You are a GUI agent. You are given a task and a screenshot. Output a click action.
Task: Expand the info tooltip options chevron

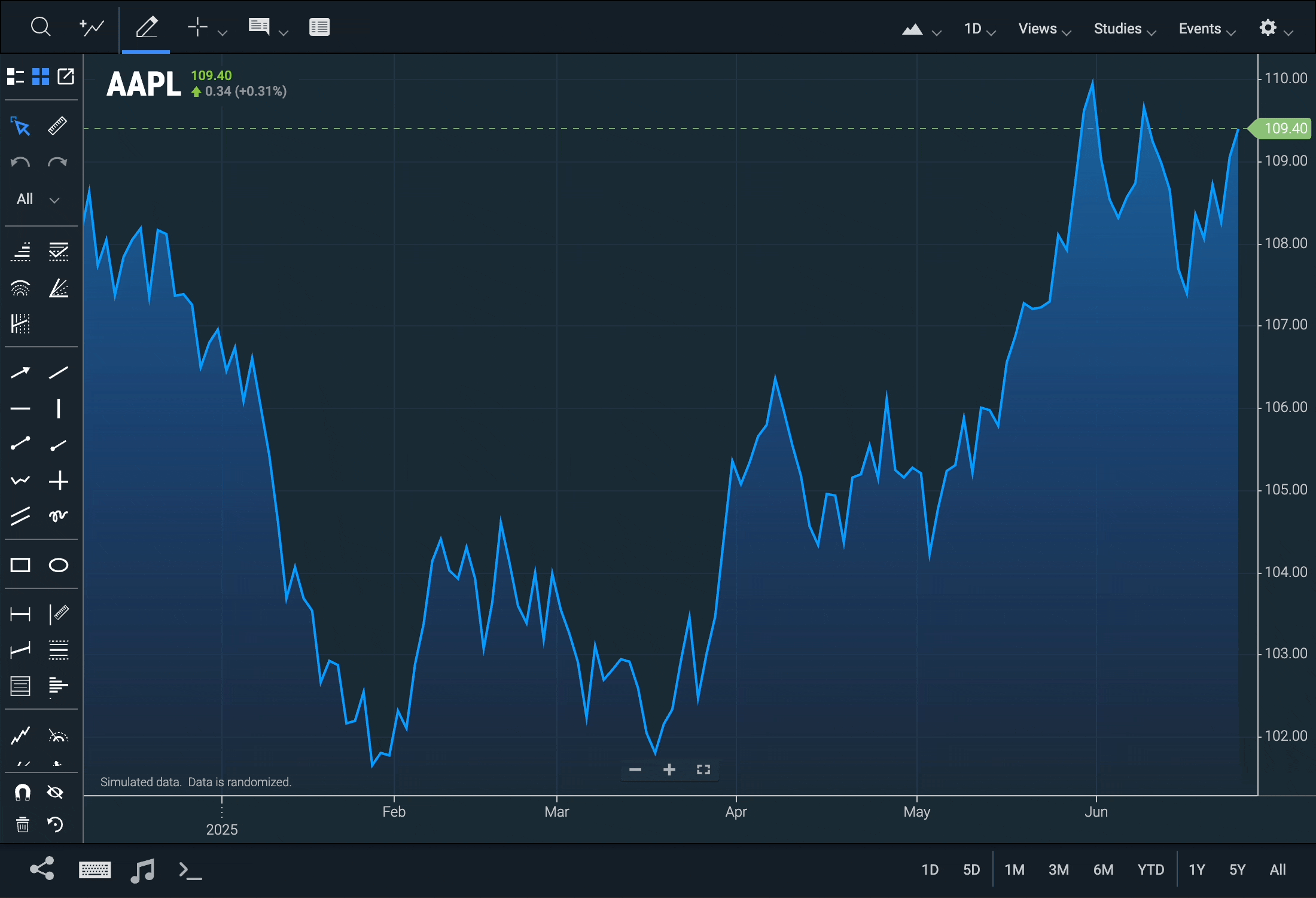coord(284,33)
